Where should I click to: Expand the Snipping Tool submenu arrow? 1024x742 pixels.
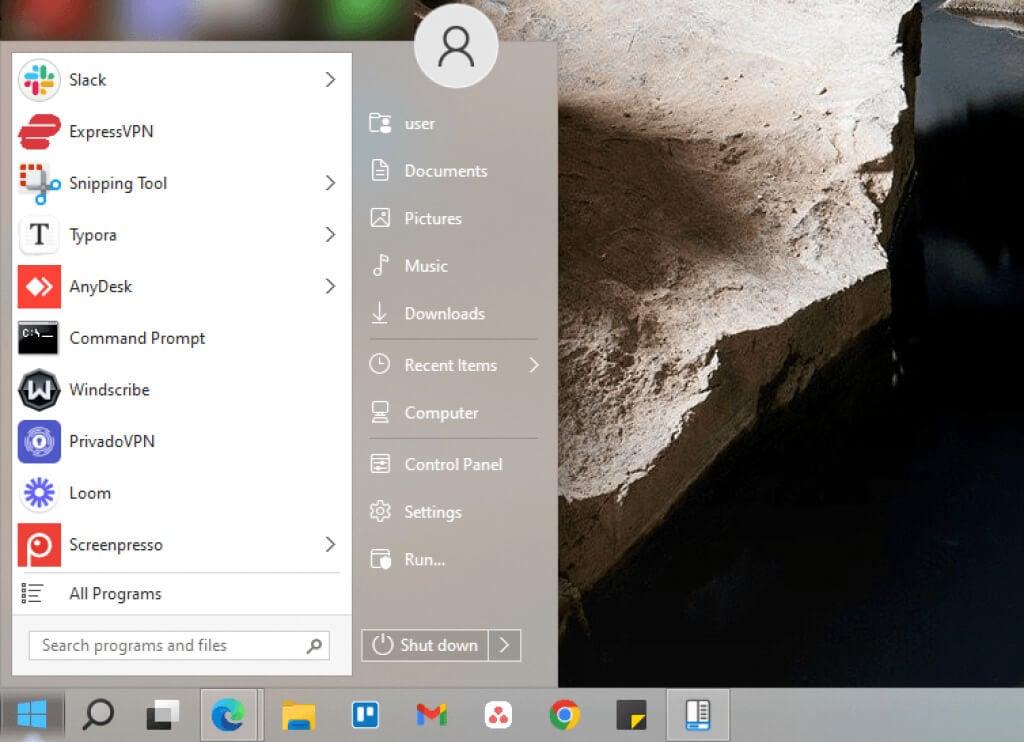[330, 183]
